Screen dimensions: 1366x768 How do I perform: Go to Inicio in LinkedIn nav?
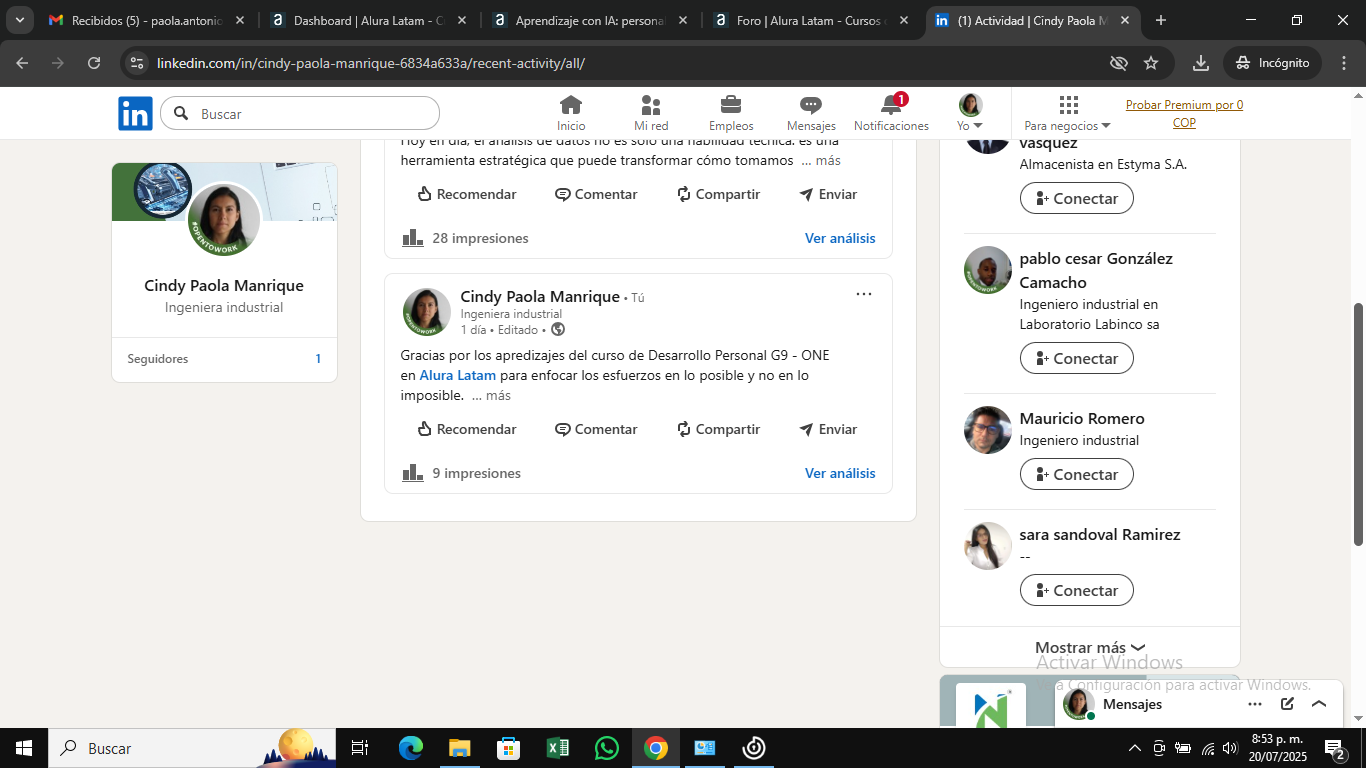coord(571,113)
